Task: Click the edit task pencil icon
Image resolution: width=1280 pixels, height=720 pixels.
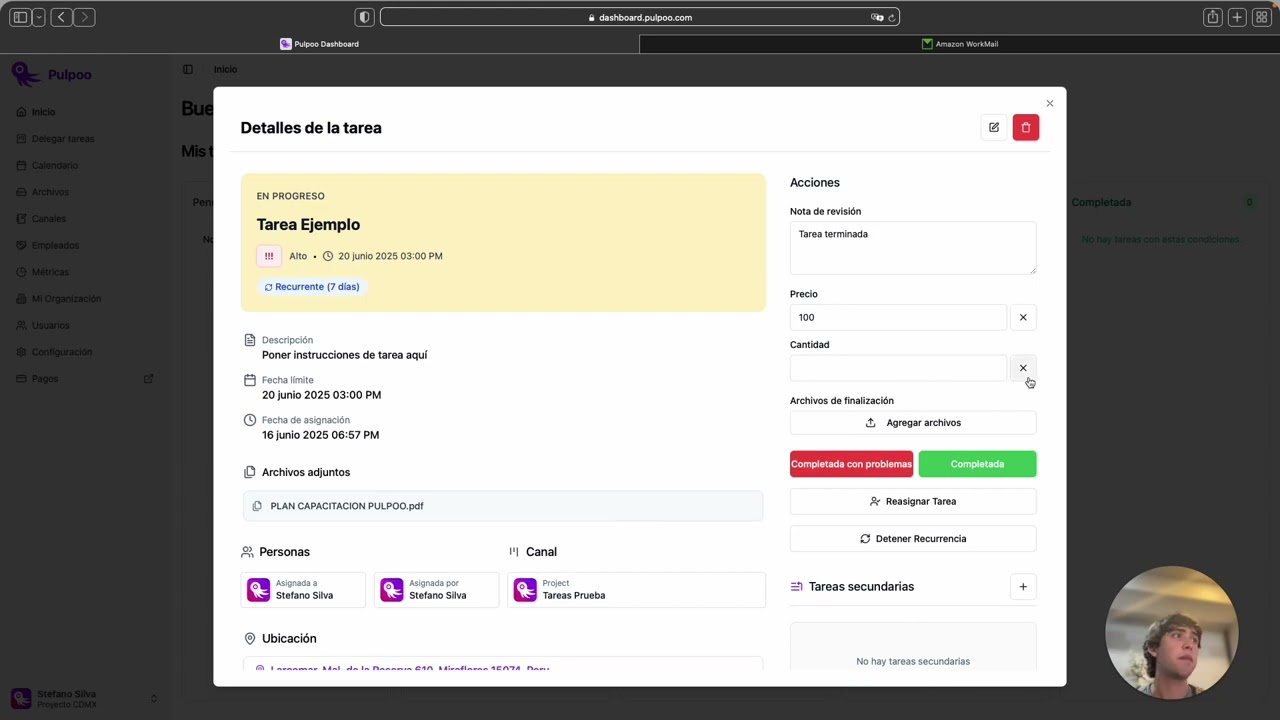Action: click(993, 127)
